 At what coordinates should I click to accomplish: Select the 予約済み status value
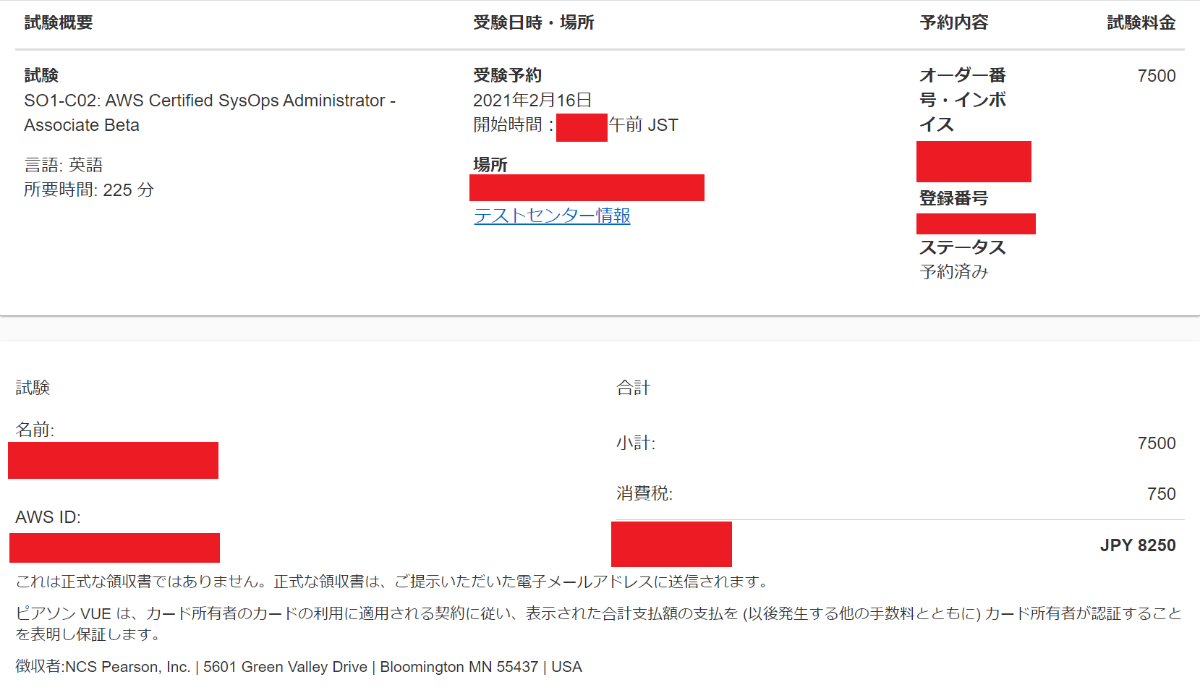pyautogui.click(x=954, y=272)
